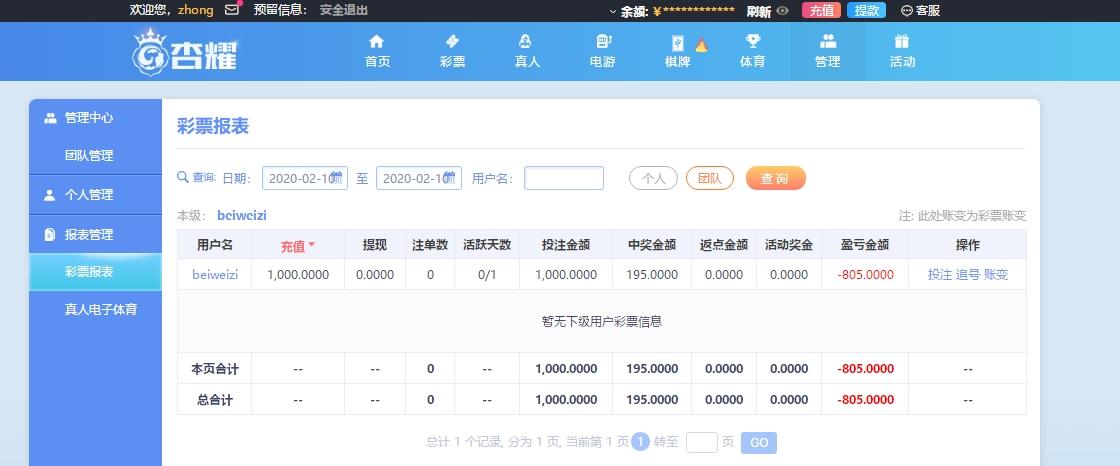Sort table by 充值 column arrow
The height and width of the screenshot is (466, 1120).
[x=311, y=245]
